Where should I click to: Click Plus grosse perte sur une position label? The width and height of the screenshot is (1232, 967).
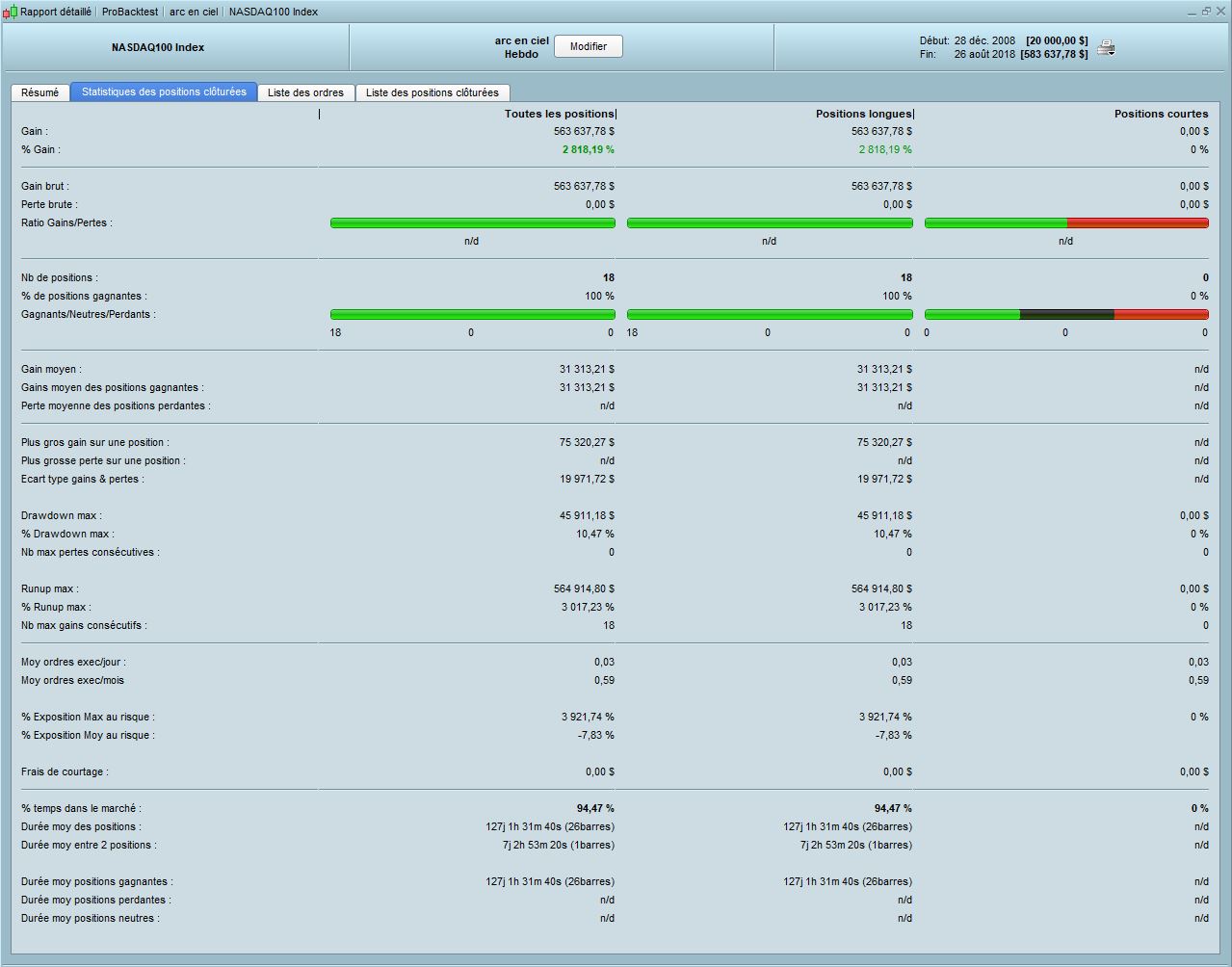(x=103, y=460)
